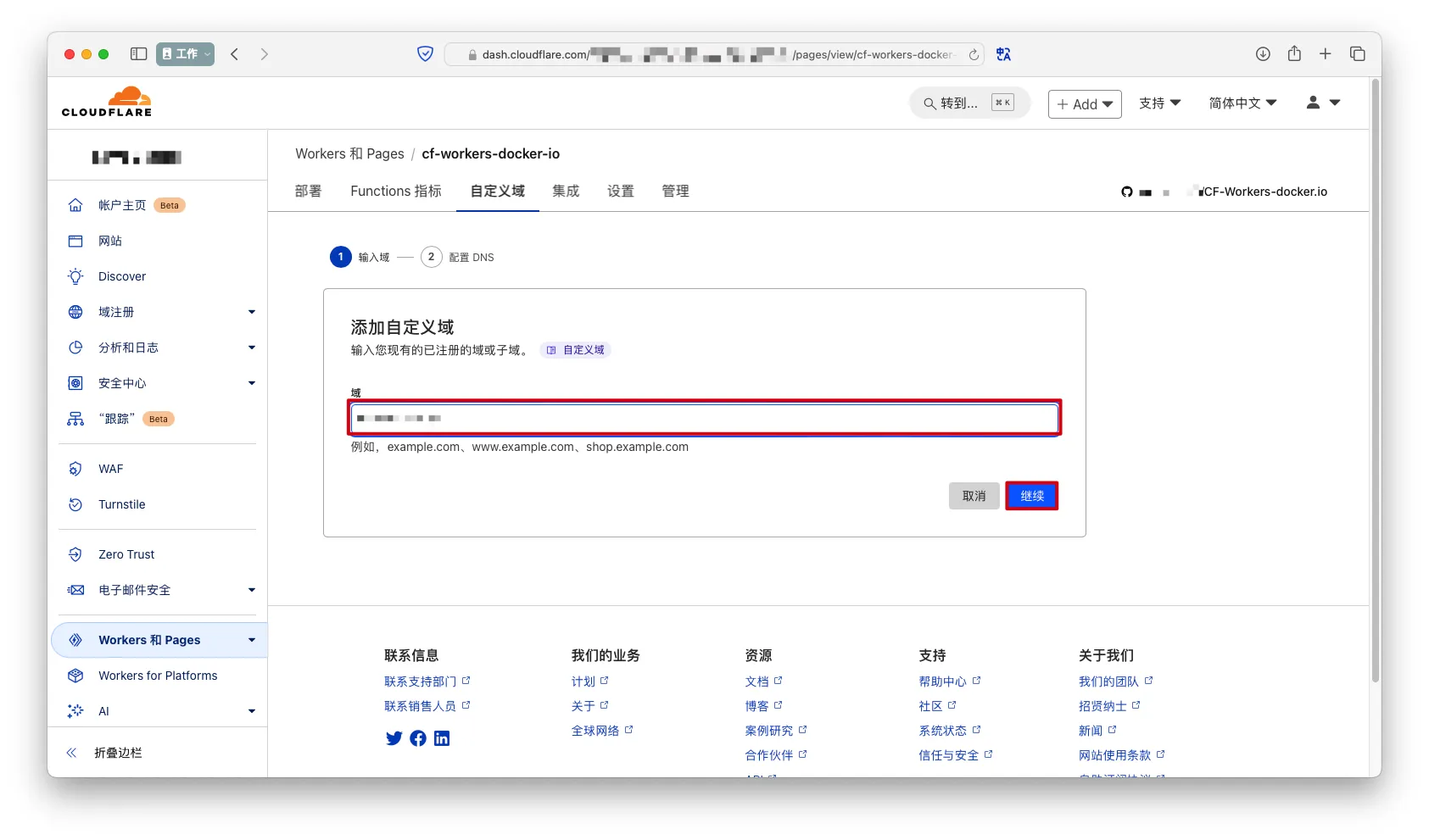
Task: Switch to the 管理 tab
Action: coord(676,192)
